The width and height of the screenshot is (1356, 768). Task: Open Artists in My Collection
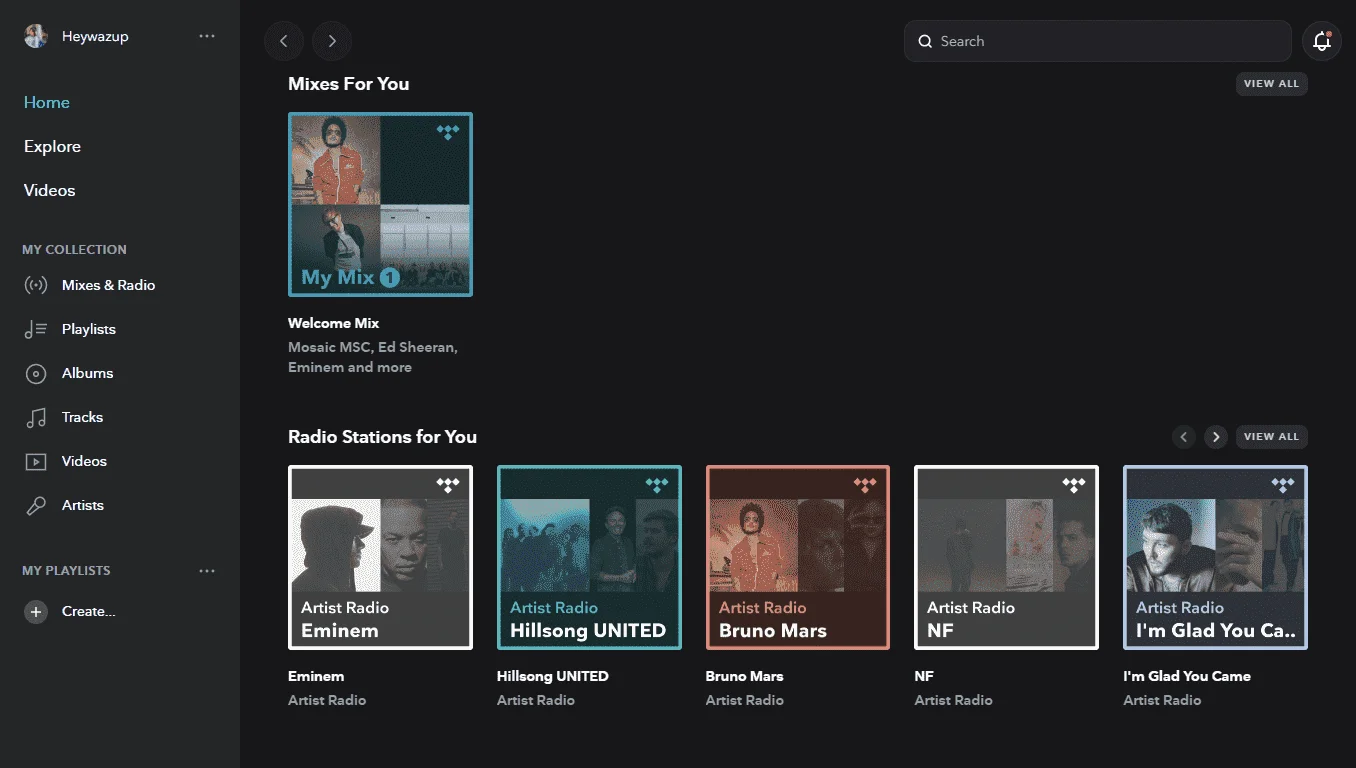coord(83,505)
